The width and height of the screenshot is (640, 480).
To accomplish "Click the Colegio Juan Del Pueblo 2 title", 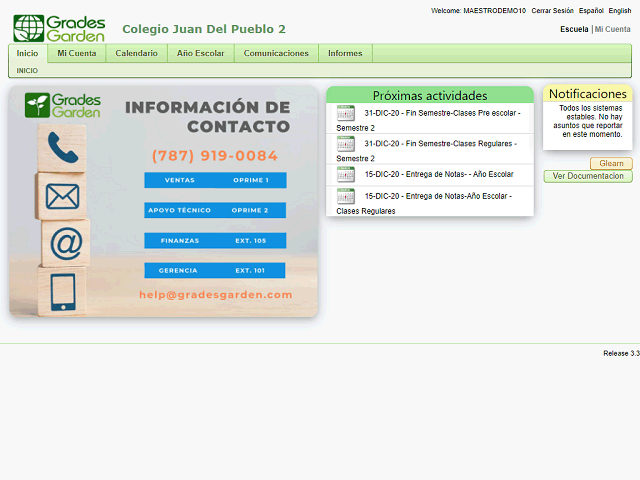I will pyautogui.click(x=204, y=29).
